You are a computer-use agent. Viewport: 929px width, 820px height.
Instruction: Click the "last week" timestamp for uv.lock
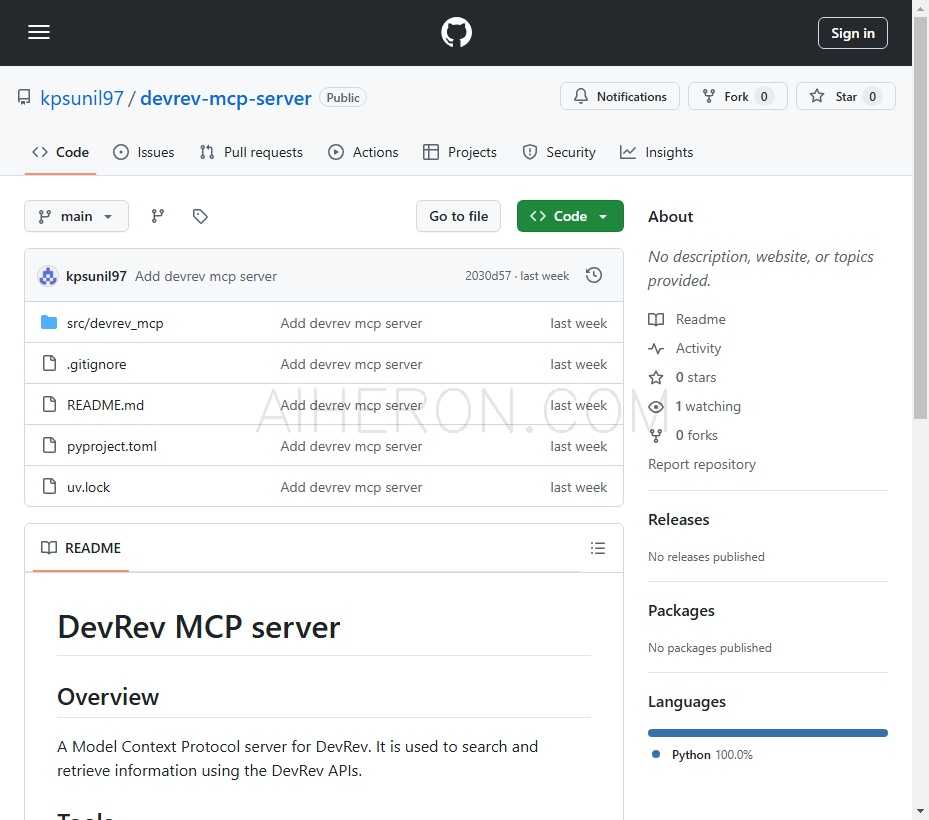click(x=578, y=487)
